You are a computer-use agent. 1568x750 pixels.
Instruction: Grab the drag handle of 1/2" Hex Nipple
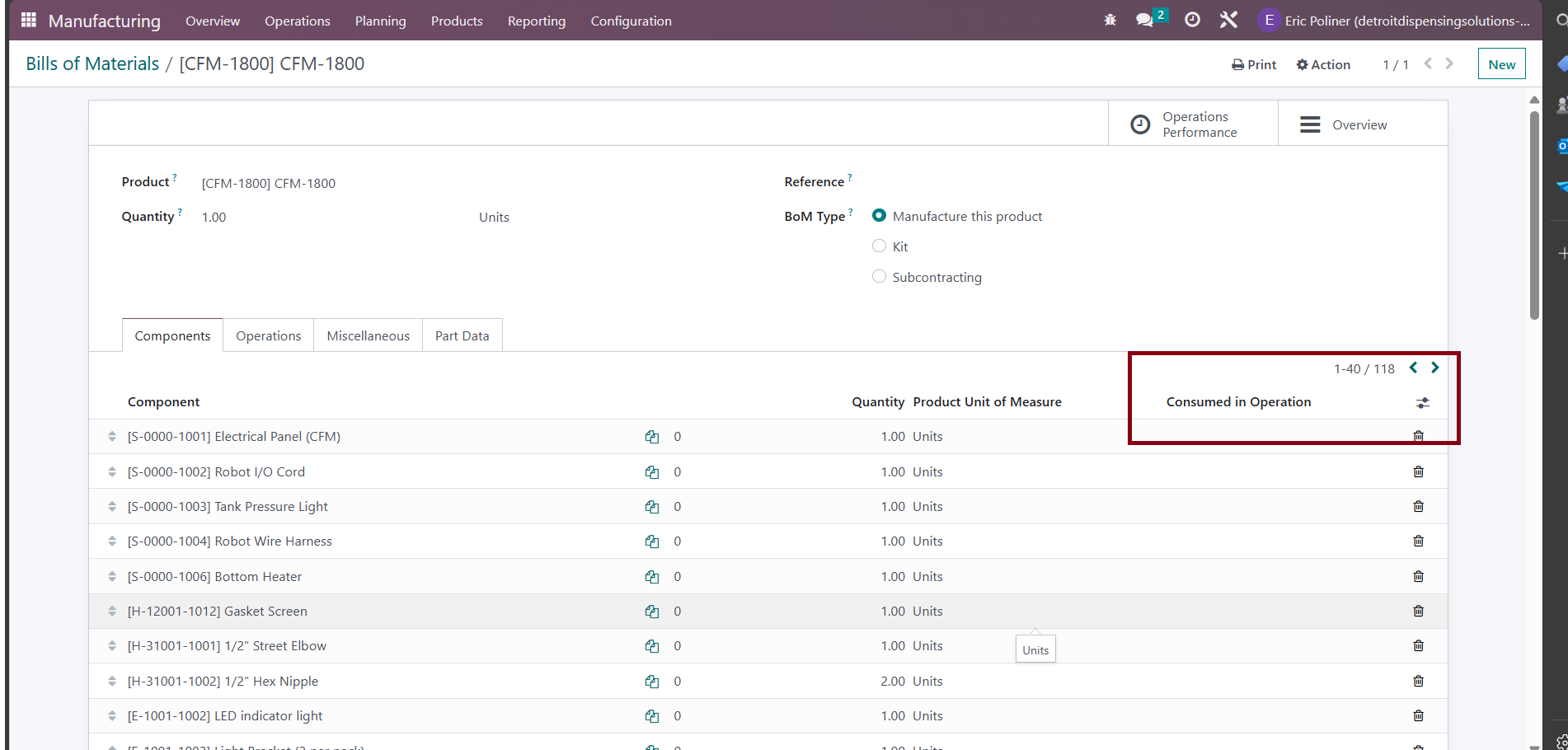[112, 682]
